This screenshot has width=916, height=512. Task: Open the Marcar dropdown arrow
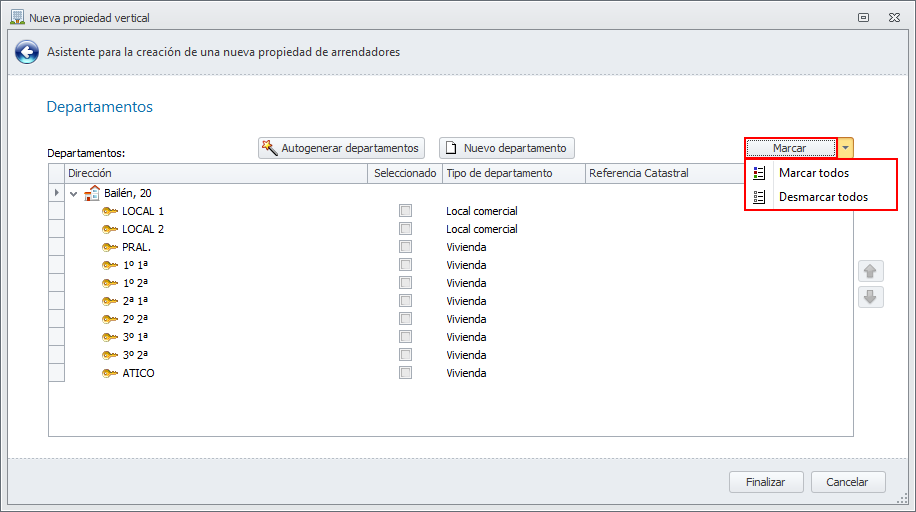846,148
